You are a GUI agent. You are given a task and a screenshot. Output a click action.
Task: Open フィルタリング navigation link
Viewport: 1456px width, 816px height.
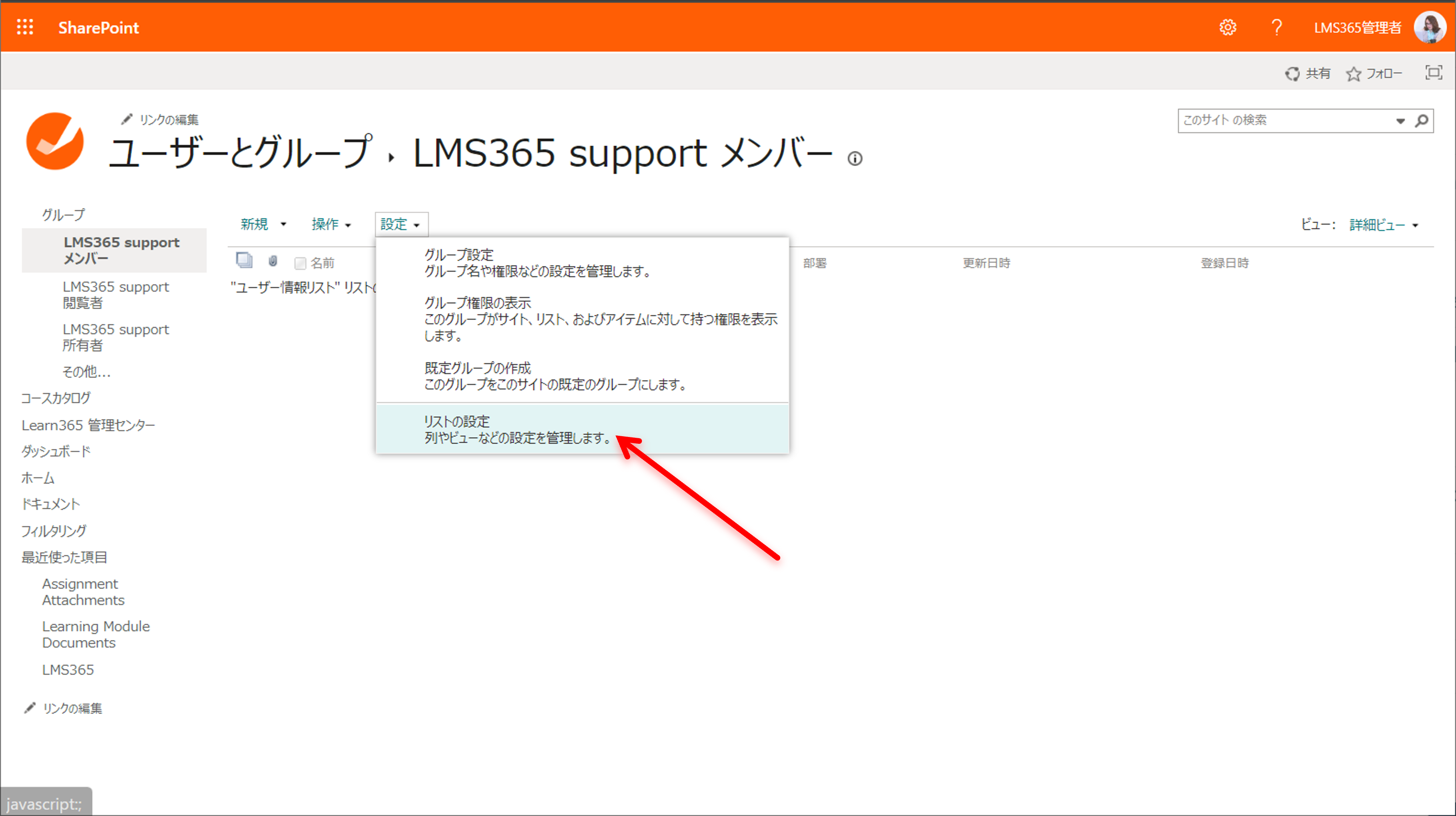(x=54, y=531)
